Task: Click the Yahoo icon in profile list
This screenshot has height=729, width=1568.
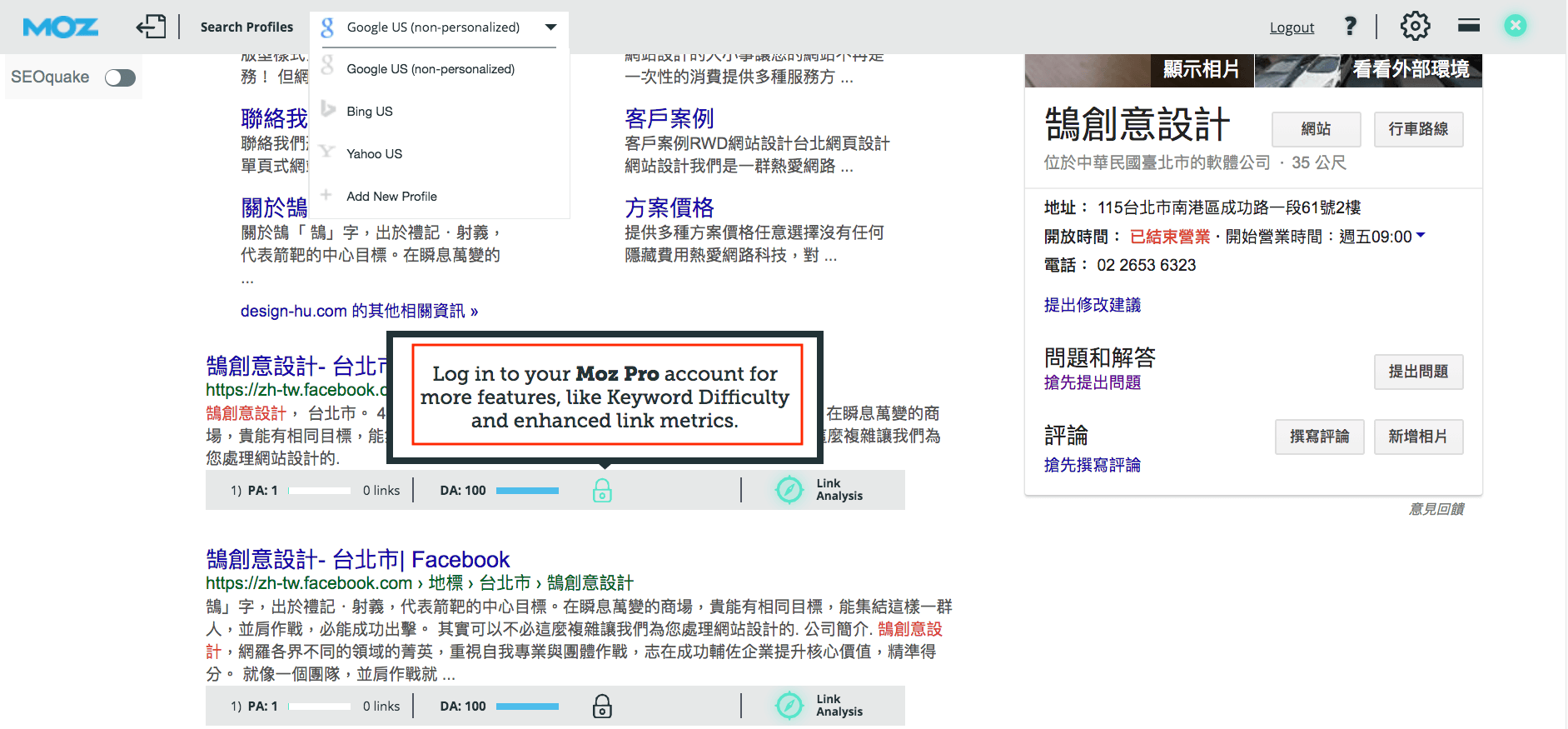Action: pyautogui.click(x=327, y=152)
